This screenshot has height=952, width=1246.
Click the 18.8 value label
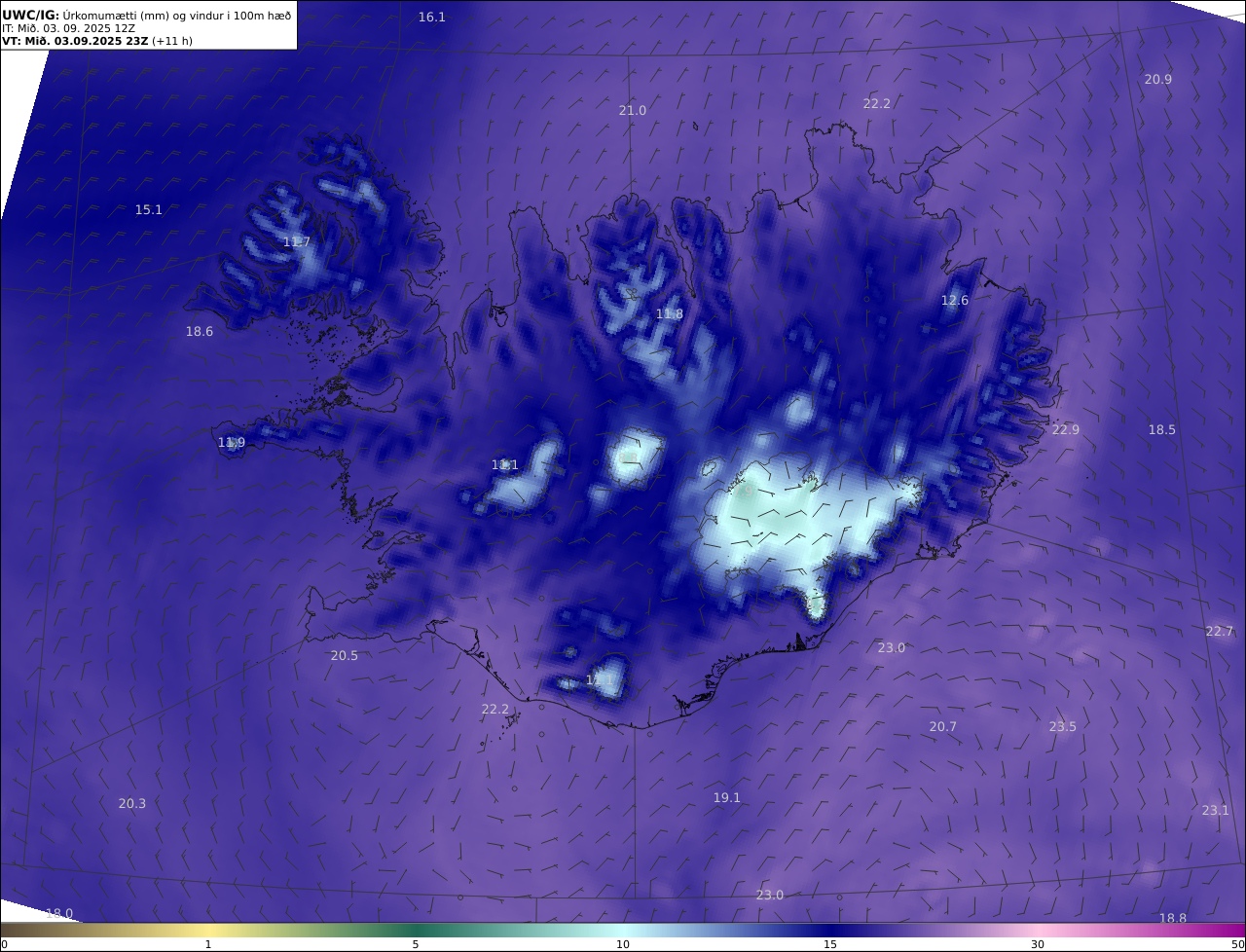click(1173, 919)
